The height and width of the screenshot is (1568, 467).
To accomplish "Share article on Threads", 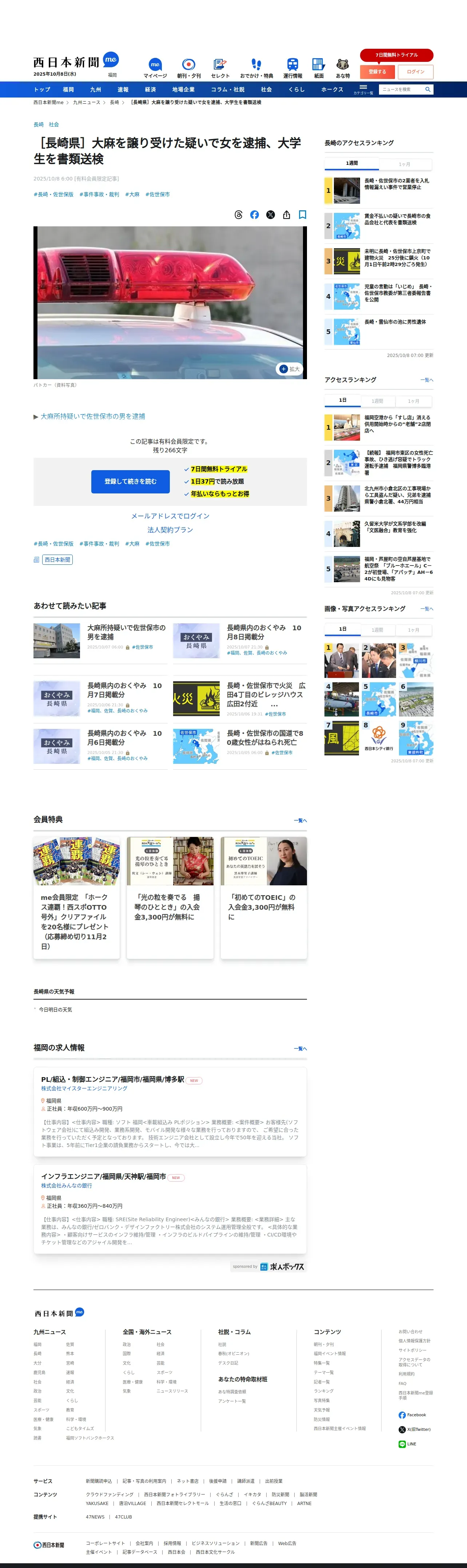I will [x=238, y=215].
